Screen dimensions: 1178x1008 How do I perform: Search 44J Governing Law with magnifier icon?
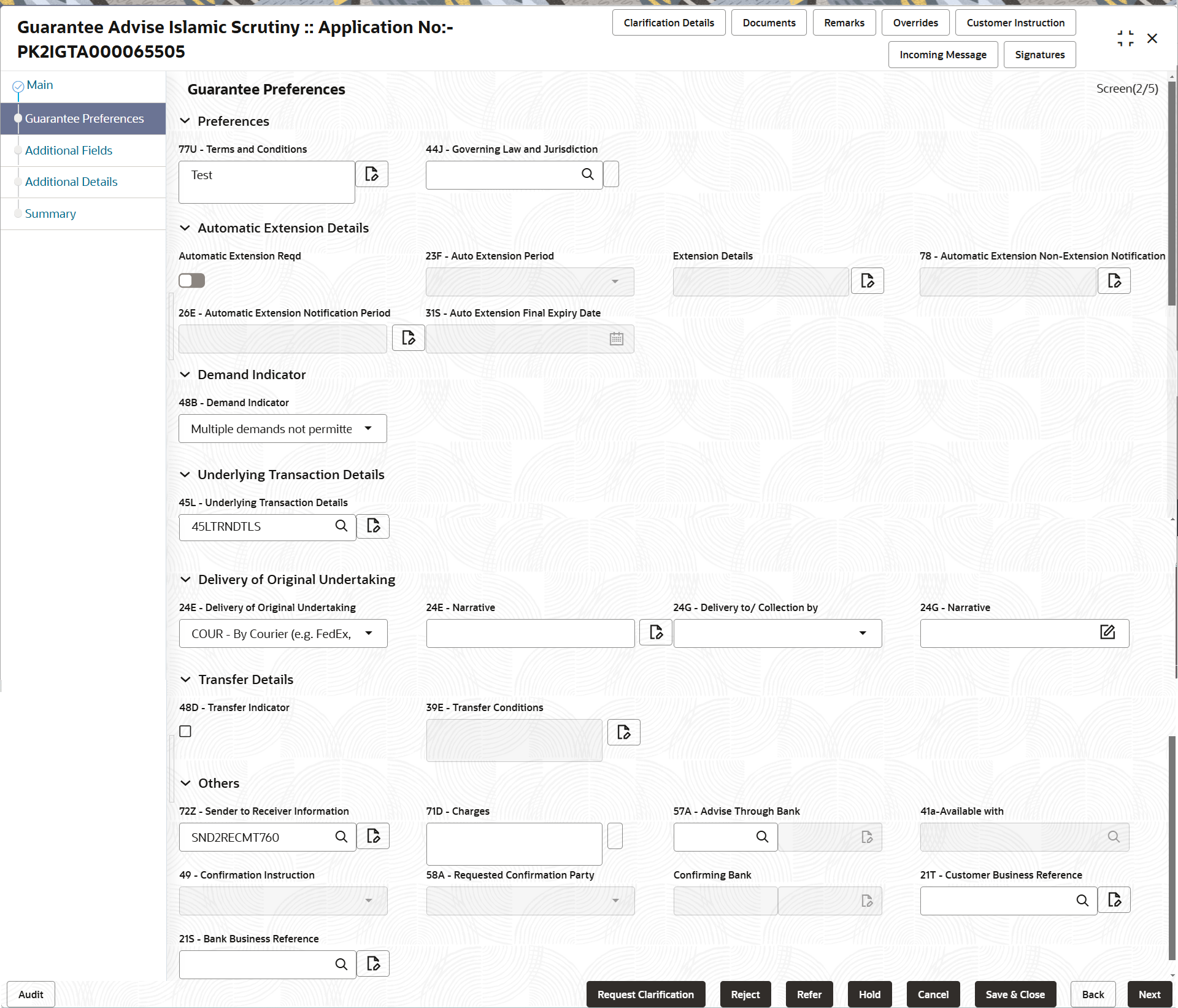[587, 174]
